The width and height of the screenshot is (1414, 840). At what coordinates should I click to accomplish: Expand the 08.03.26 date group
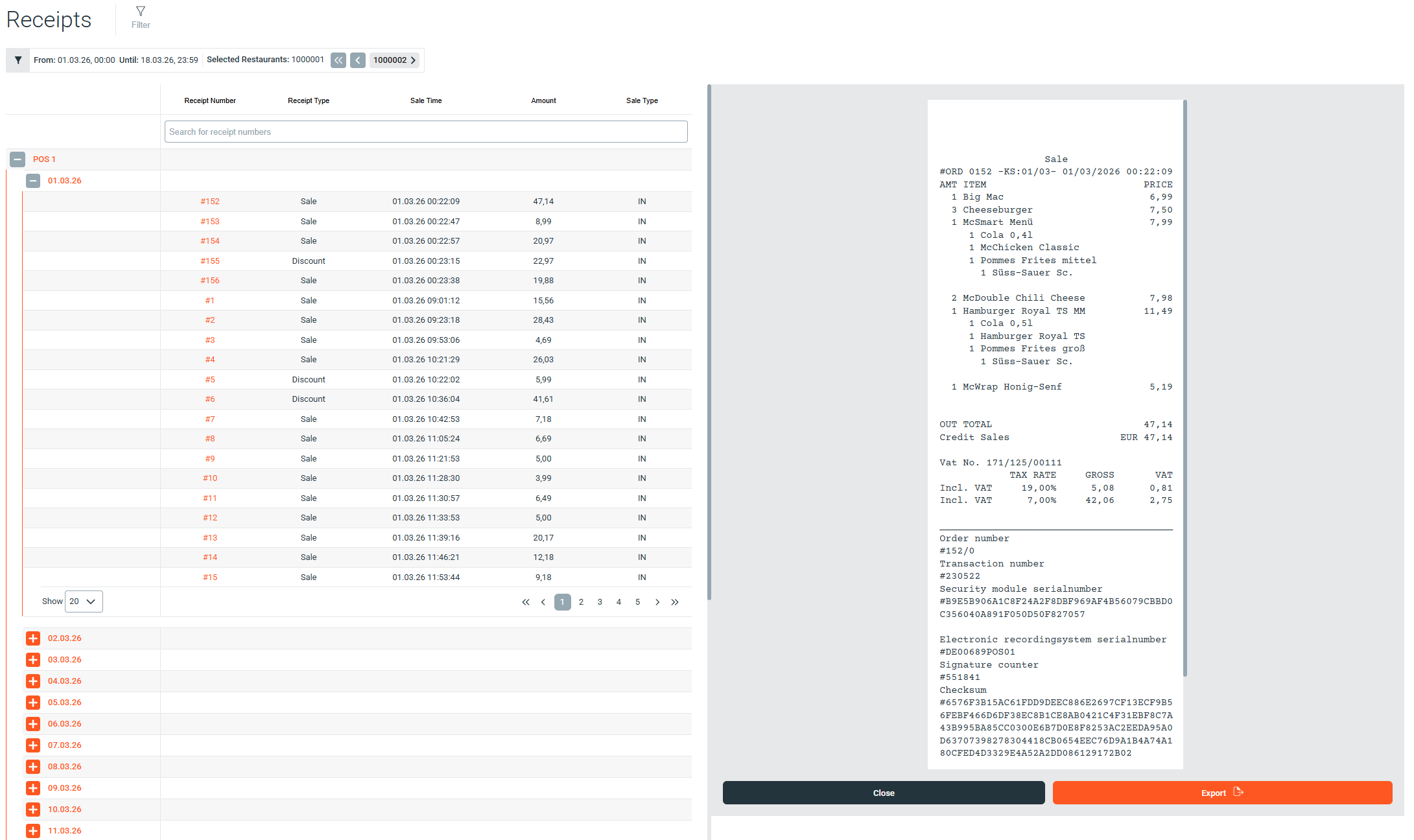click(x=33, y=767)
